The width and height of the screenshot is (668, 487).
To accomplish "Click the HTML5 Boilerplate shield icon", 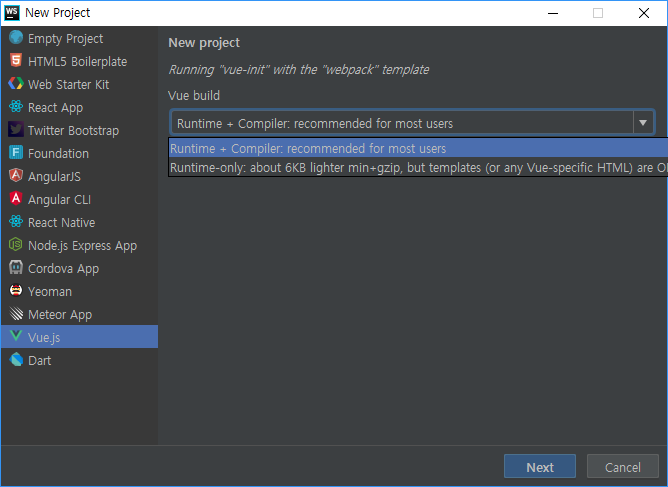I will (x=16, y=61).
